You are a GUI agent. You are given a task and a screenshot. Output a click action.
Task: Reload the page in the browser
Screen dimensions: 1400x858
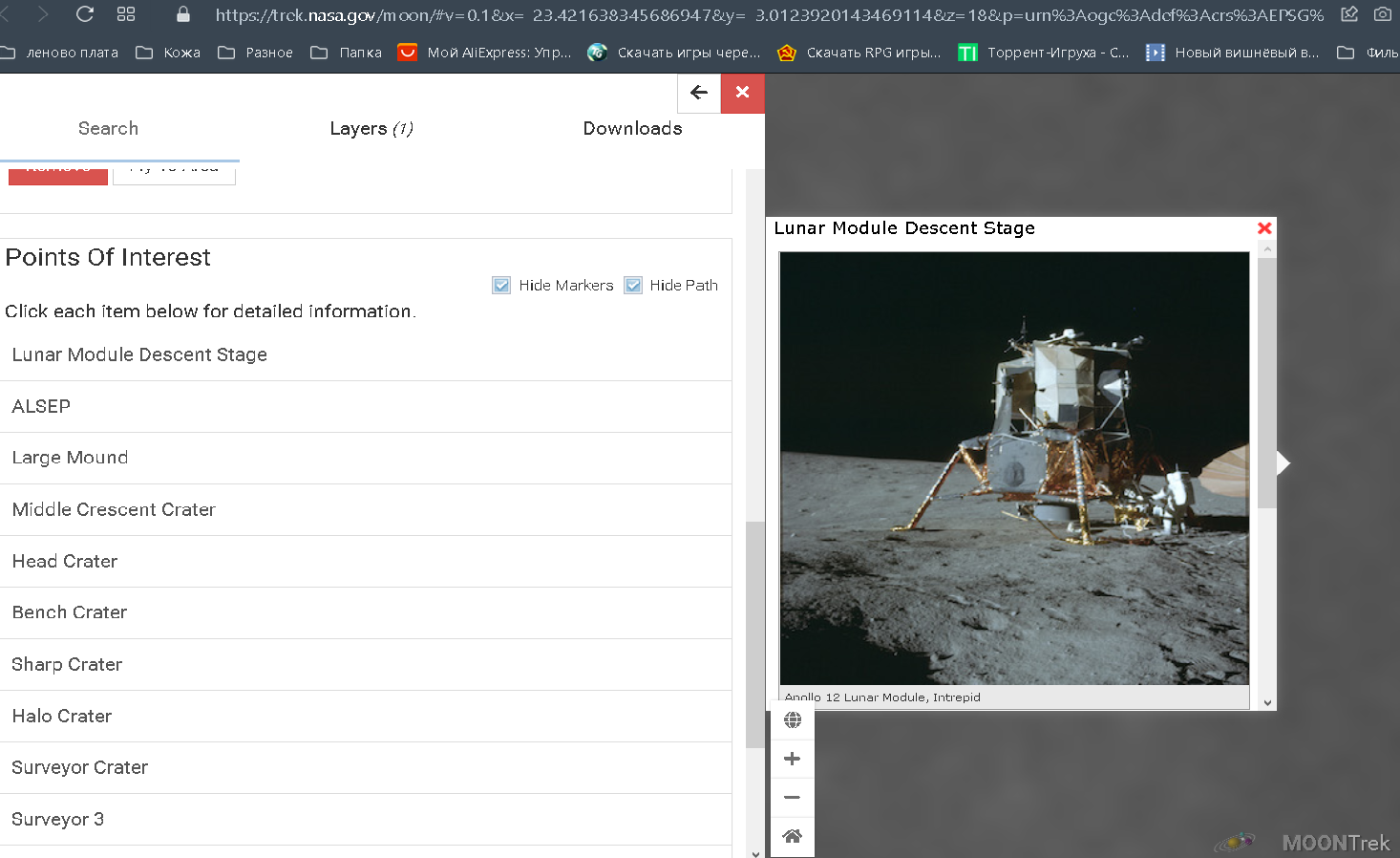(84, 14)
